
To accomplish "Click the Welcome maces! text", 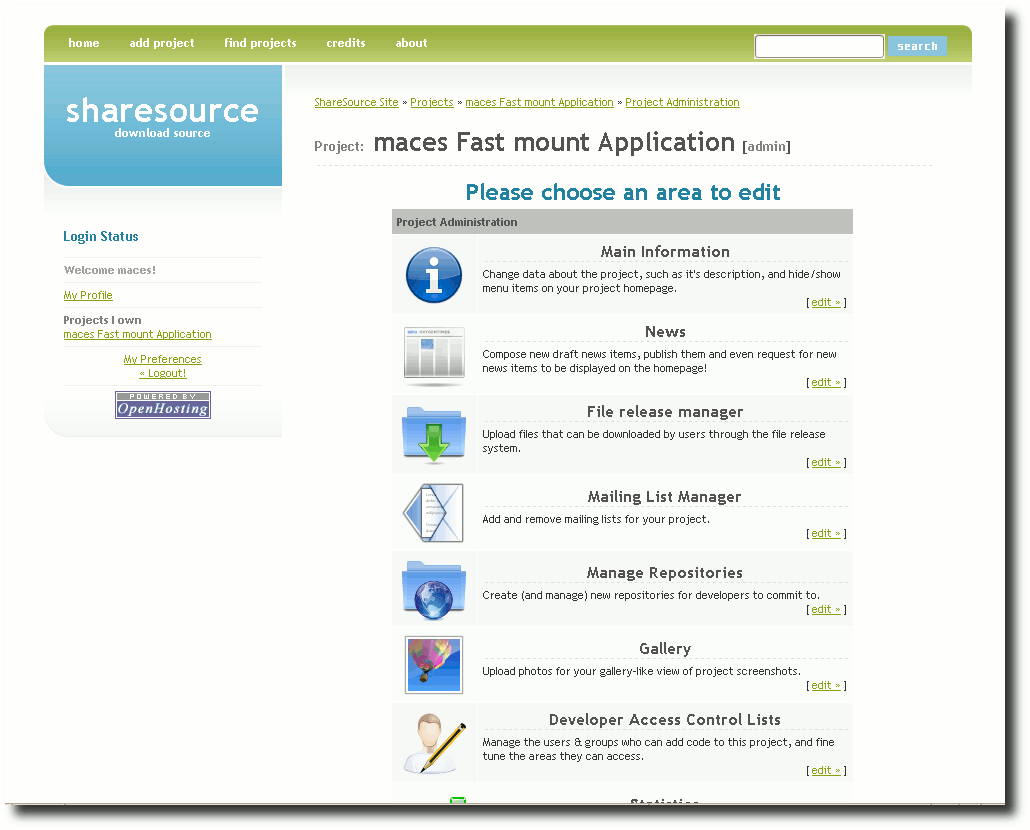I will point(110,271).
